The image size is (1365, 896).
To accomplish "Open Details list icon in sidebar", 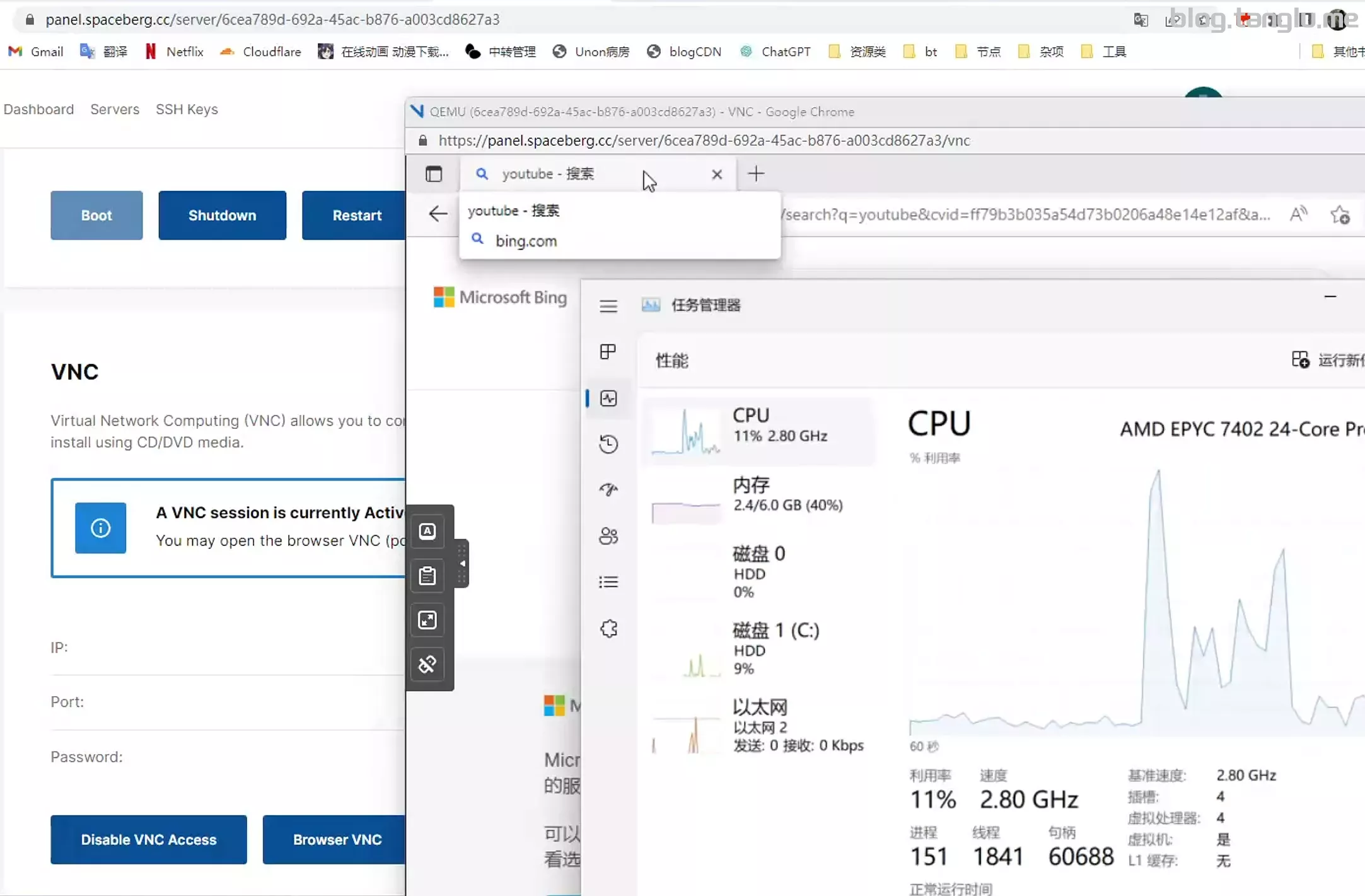I will 608,582.
